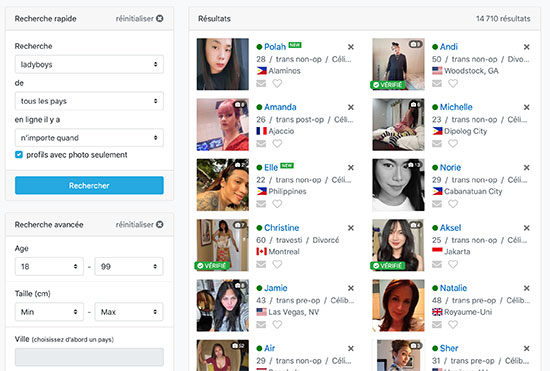Screen dimensions: 550x371
Task: Send mail to Michelle via envelope icon
Action: 437,144
